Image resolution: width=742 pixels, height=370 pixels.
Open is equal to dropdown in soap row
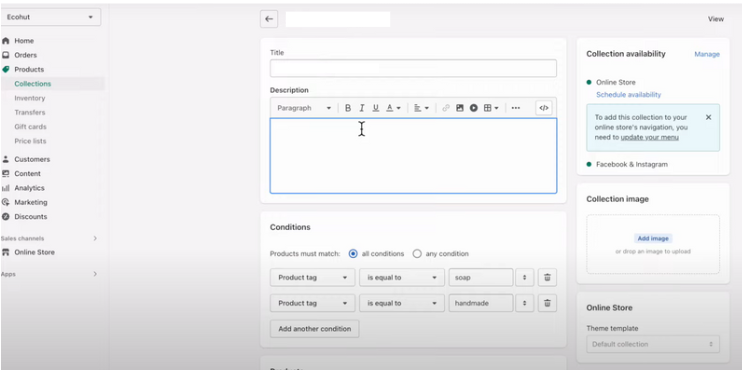402,277
